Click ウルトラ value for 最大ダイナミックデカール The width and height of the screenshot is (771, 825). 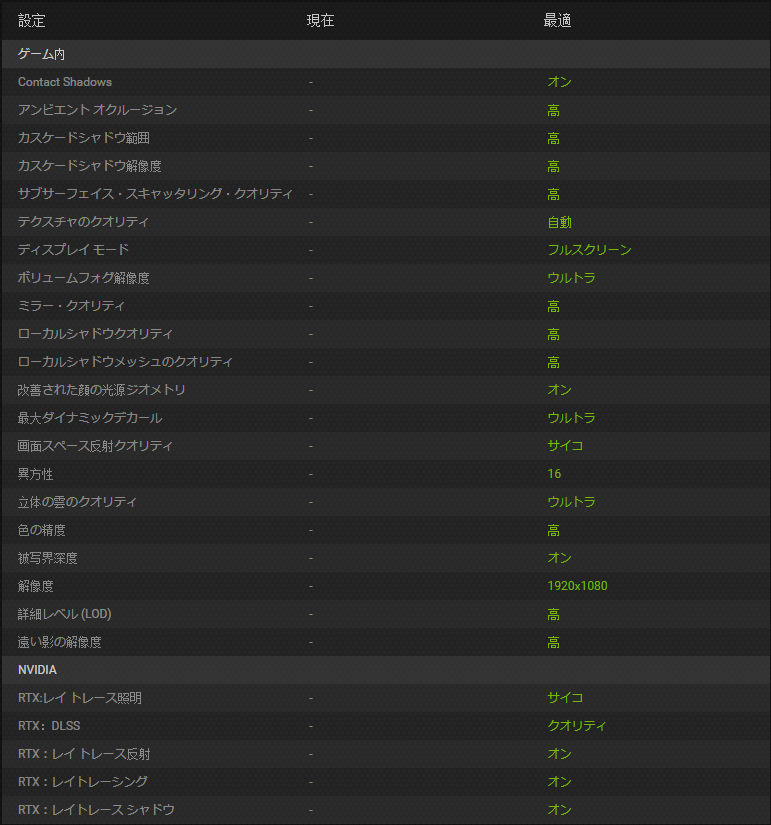click(572, 418)
